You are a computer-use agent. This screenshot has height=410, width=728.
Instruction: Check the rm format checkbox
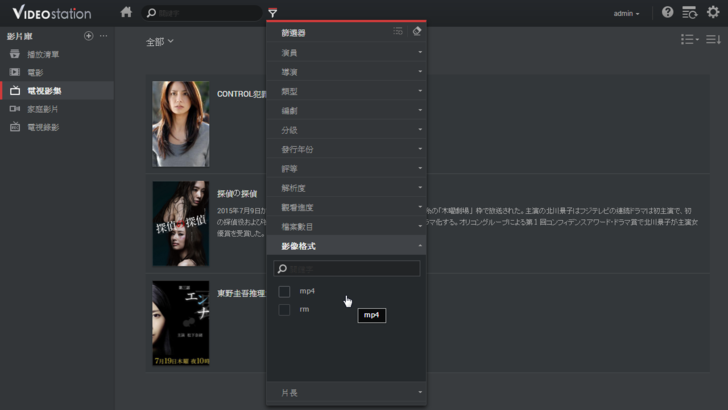tap(285, 310)
